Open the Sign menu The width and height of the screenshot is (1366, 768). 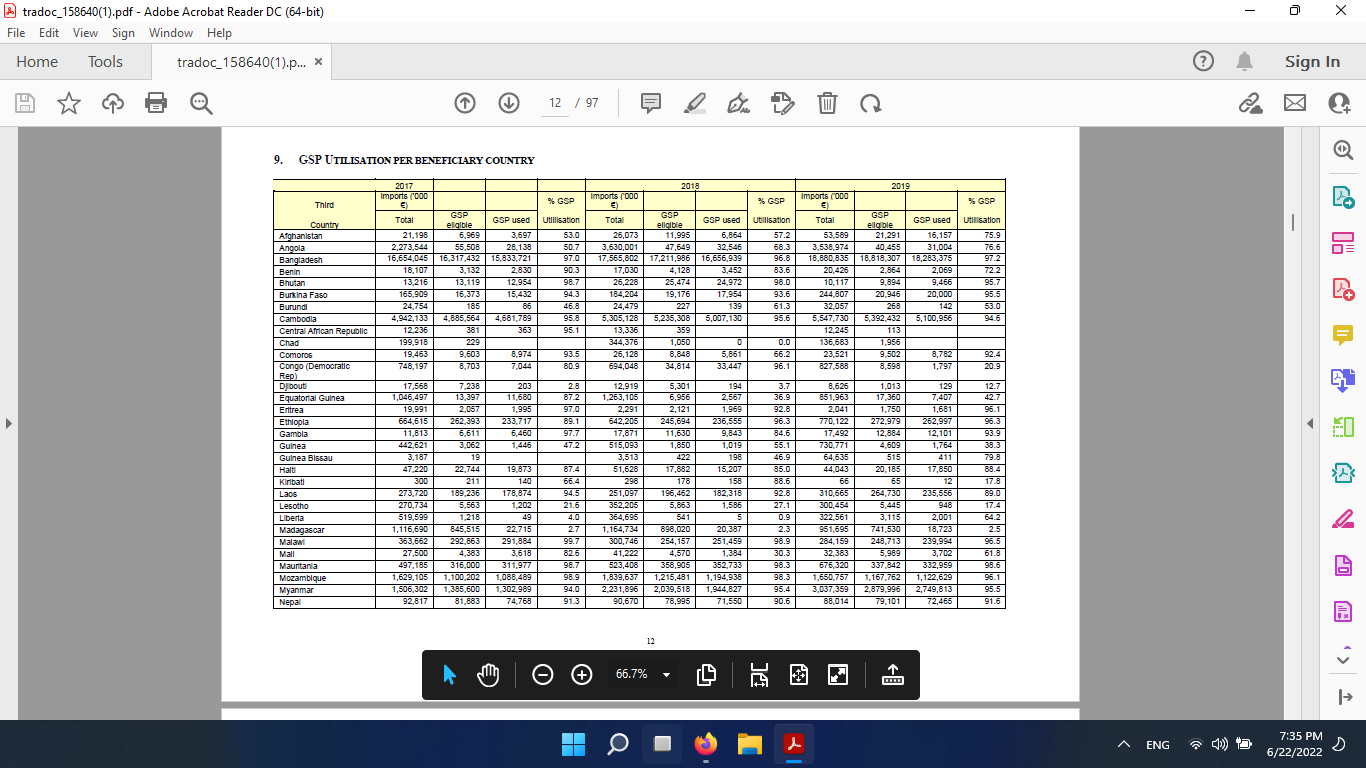(x=123, y=33)
